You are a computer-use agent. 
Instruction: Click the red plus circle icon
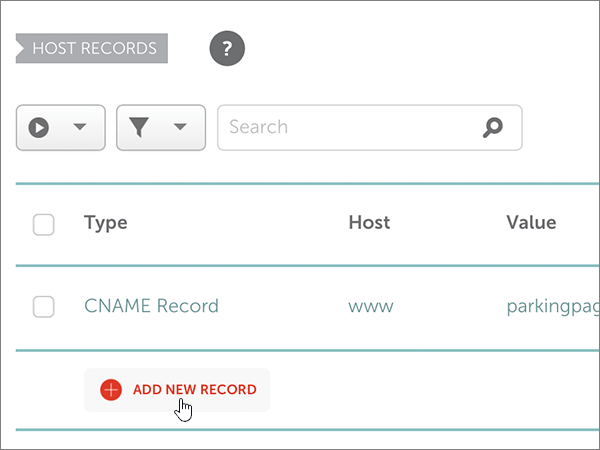click(111, 390)
